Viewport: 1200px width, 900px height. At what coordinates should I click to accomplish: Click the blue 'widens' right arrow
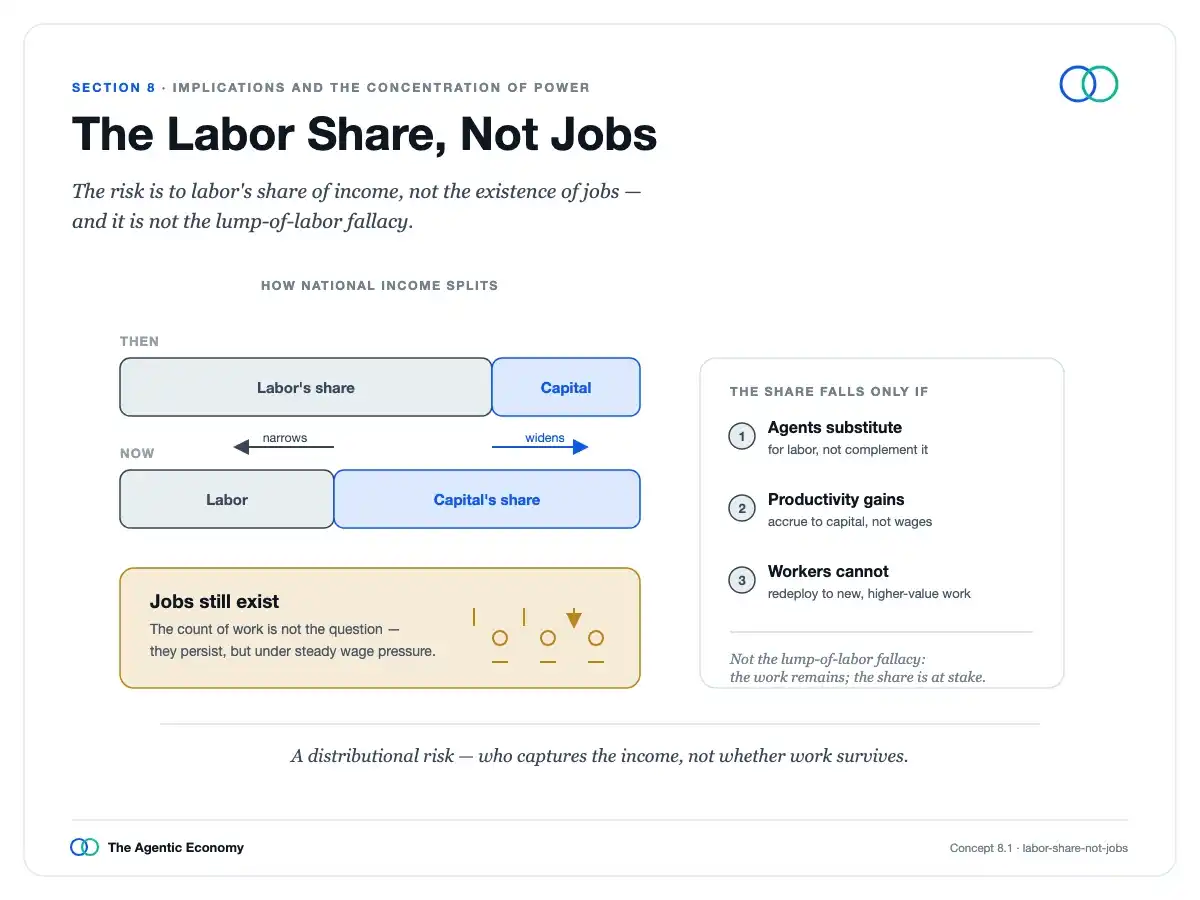point(540,447)
